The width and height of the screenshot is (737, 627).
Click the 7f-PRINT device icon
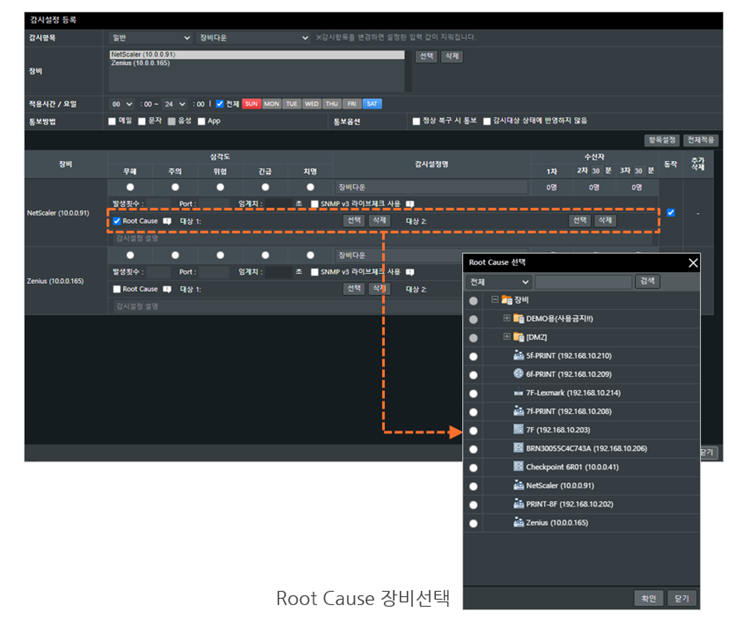click(x=518, y=411)
